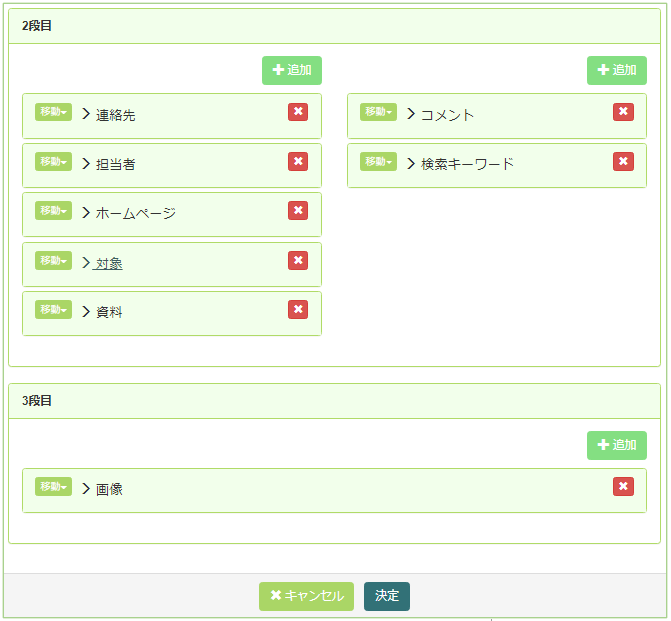Remove the 担当者 item using red X

(x=297, y=161)
